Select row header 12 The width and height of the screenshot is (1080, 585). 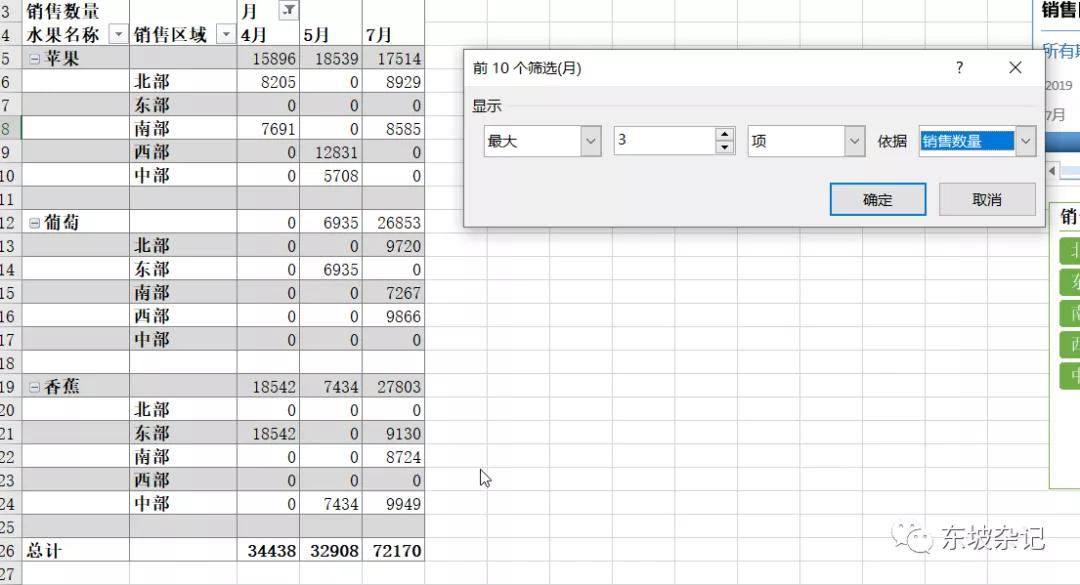pos(10,223)
